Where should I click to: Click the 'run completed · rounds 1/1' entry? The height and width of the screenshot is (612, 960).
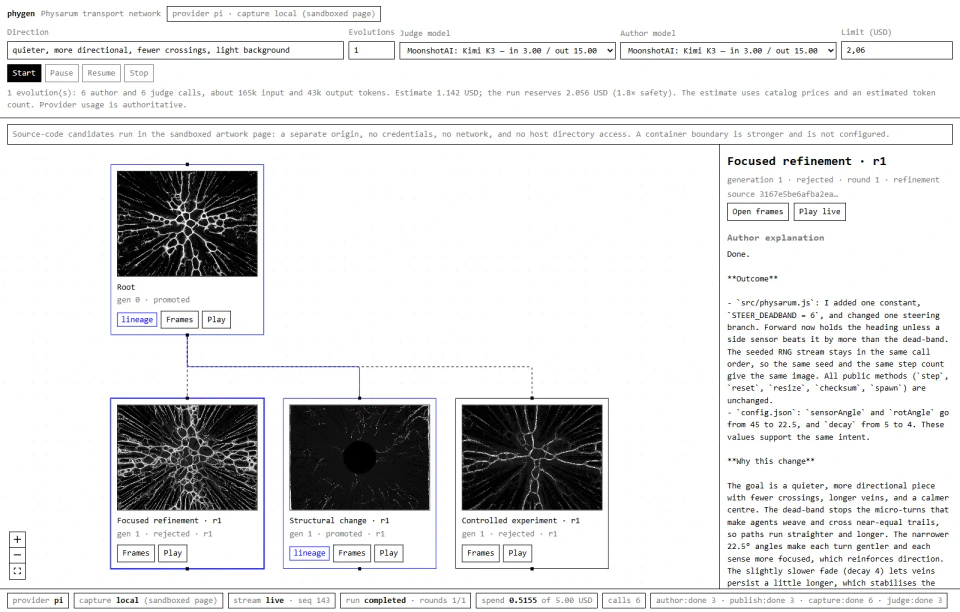[x=406, y=600]
